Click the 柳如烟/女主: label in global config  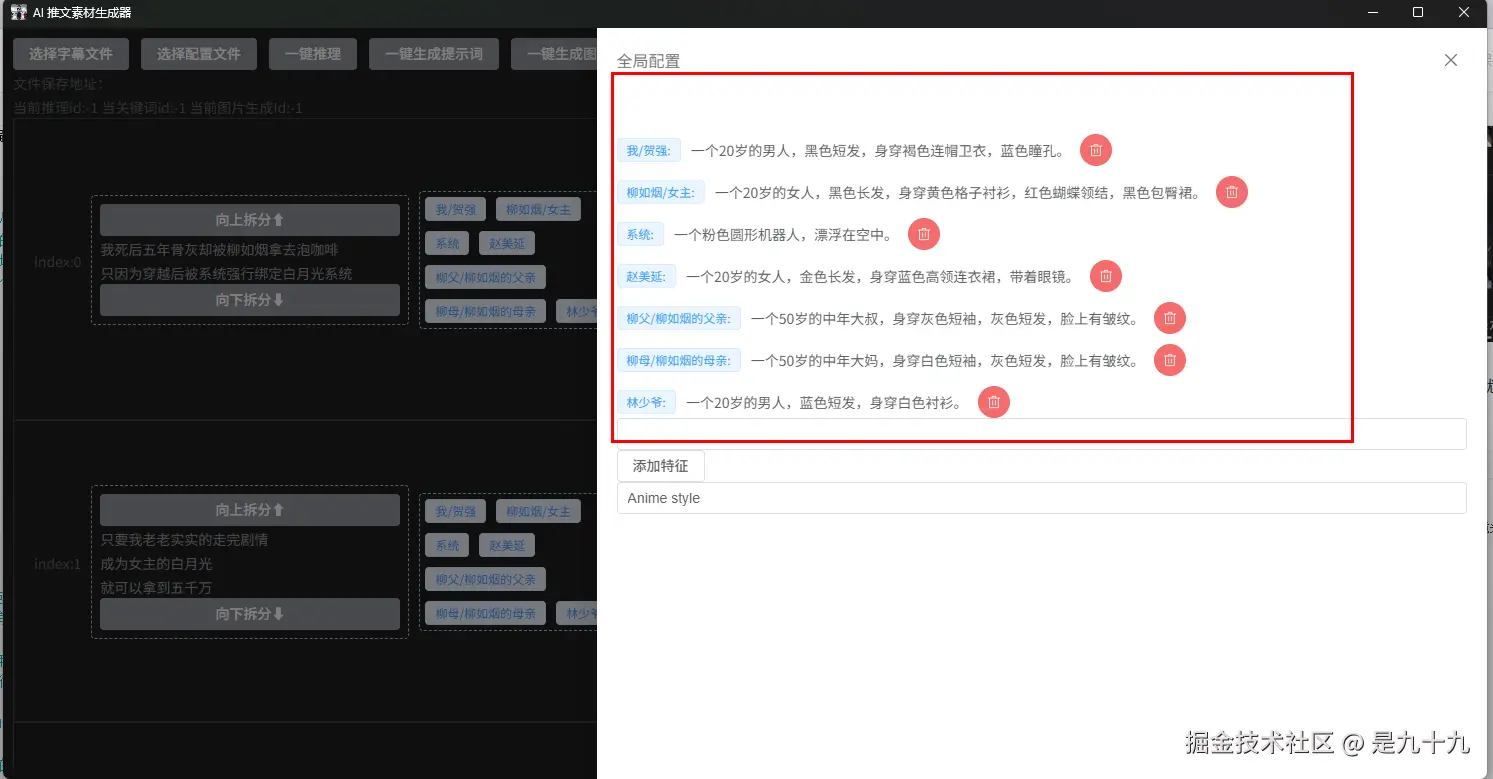coord(661,192)
